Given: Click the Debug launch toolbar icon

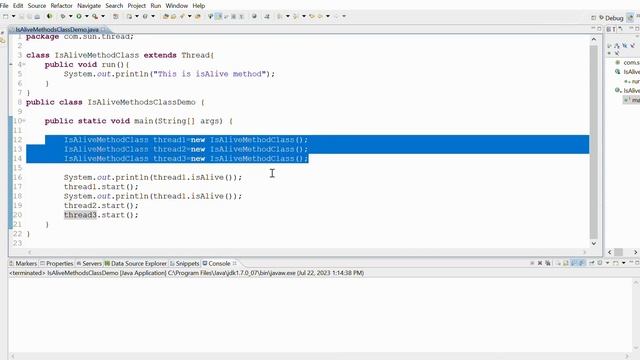Looking at the screenshot, I should 63,16.
